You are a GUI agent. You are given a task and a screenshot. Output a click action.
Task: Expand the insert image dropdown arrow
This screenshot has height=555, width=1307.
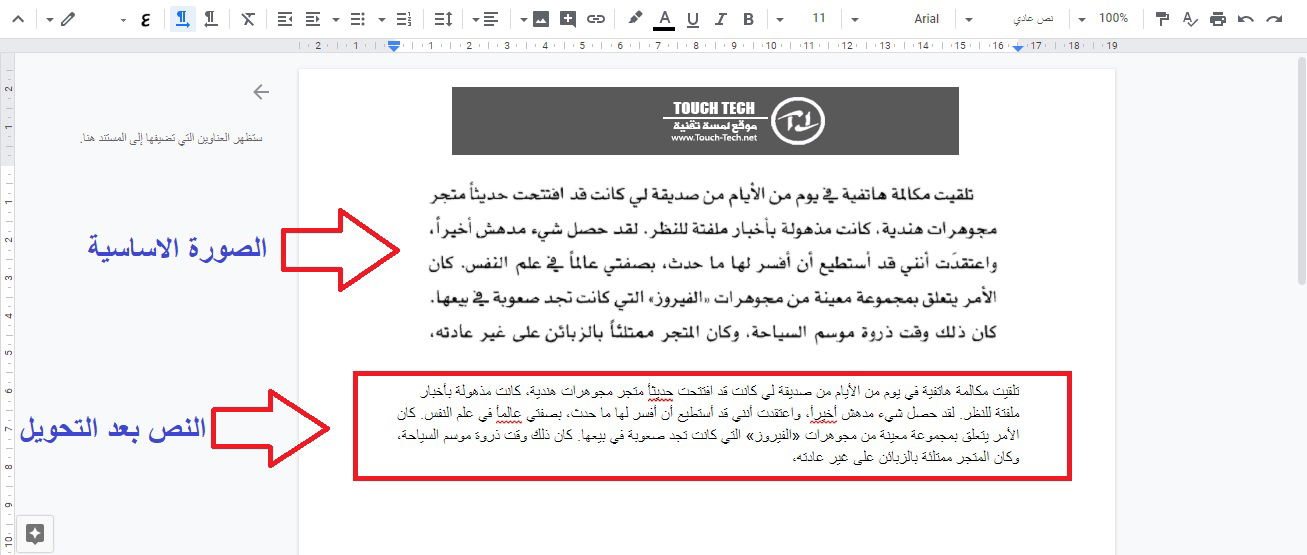pyautogui.click(x=524, y=19)
